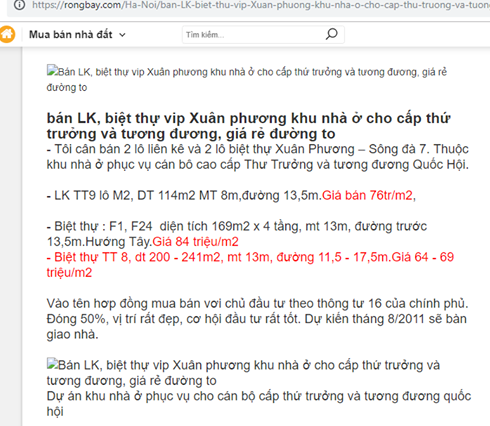
Task: Click the rongbay.com URL in address bar
Action: click(x=261, y=5)
